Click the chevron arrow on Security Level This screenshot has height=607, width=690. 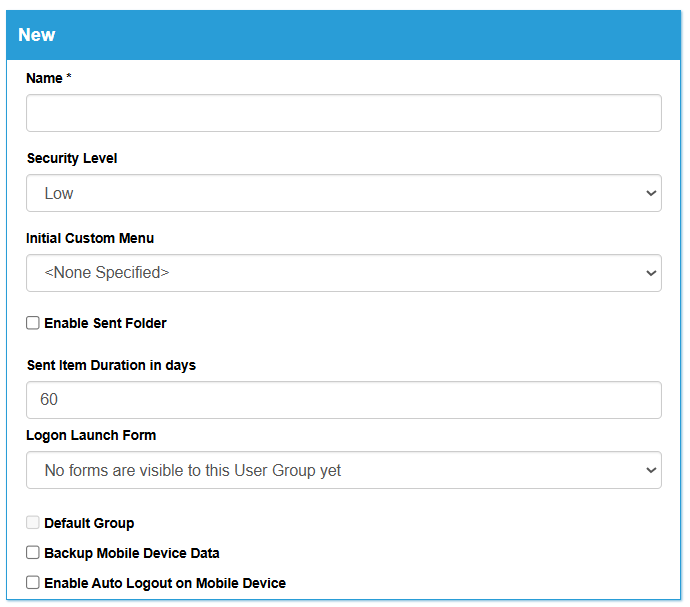(651, 193)
